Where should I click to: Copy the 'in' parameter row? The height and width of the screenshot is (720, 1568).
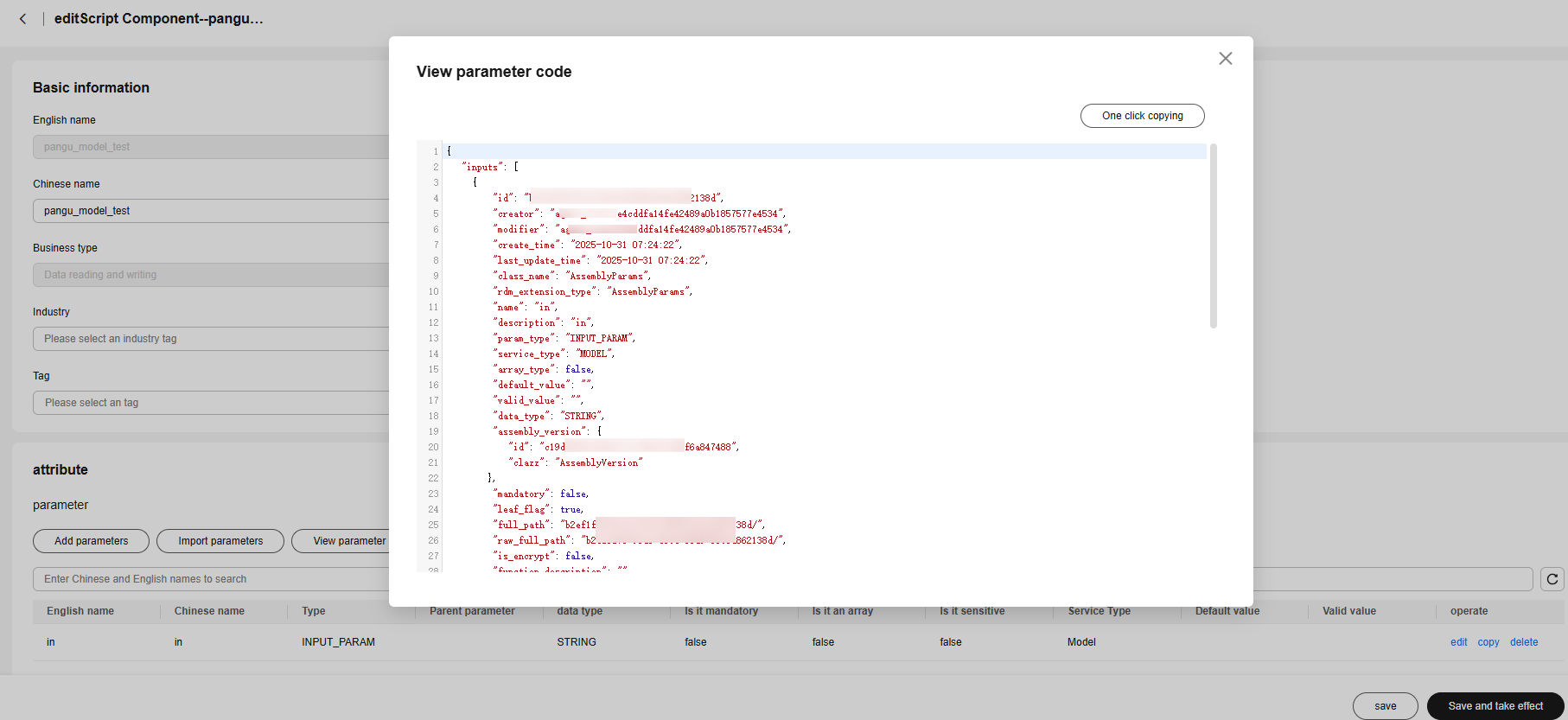point(1488,642)
